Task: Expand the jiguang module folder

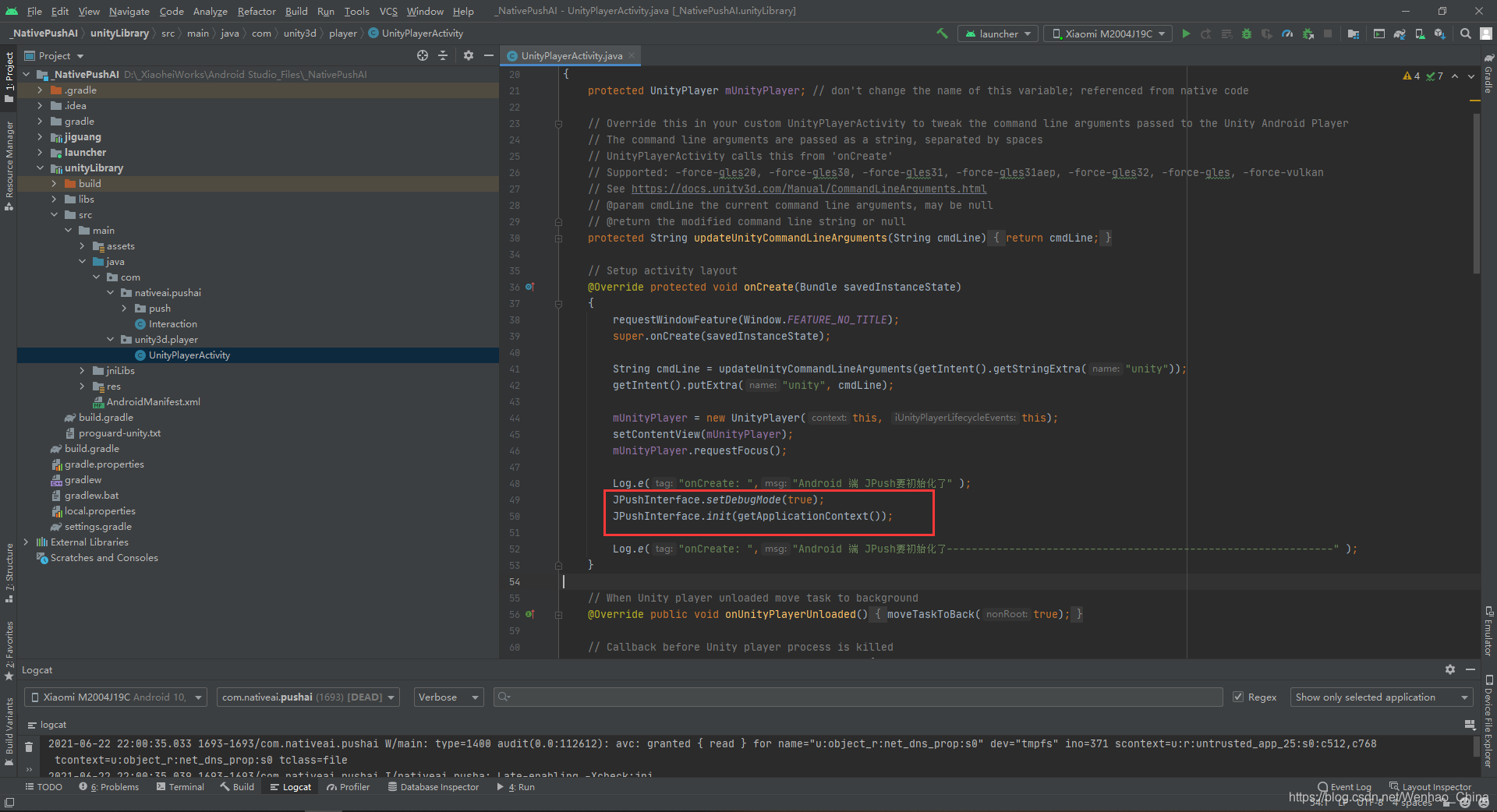Action: [41, 136]
